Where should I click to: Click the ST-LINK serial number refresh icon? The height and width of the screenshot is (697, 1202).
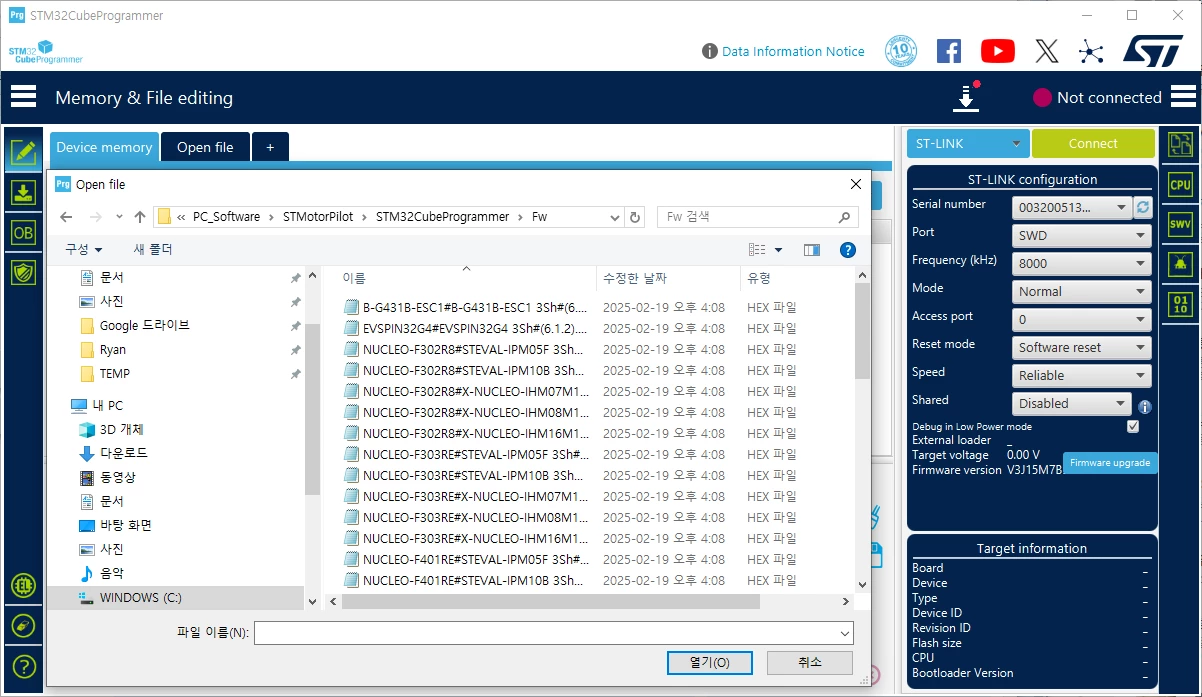coord(1144,207)
